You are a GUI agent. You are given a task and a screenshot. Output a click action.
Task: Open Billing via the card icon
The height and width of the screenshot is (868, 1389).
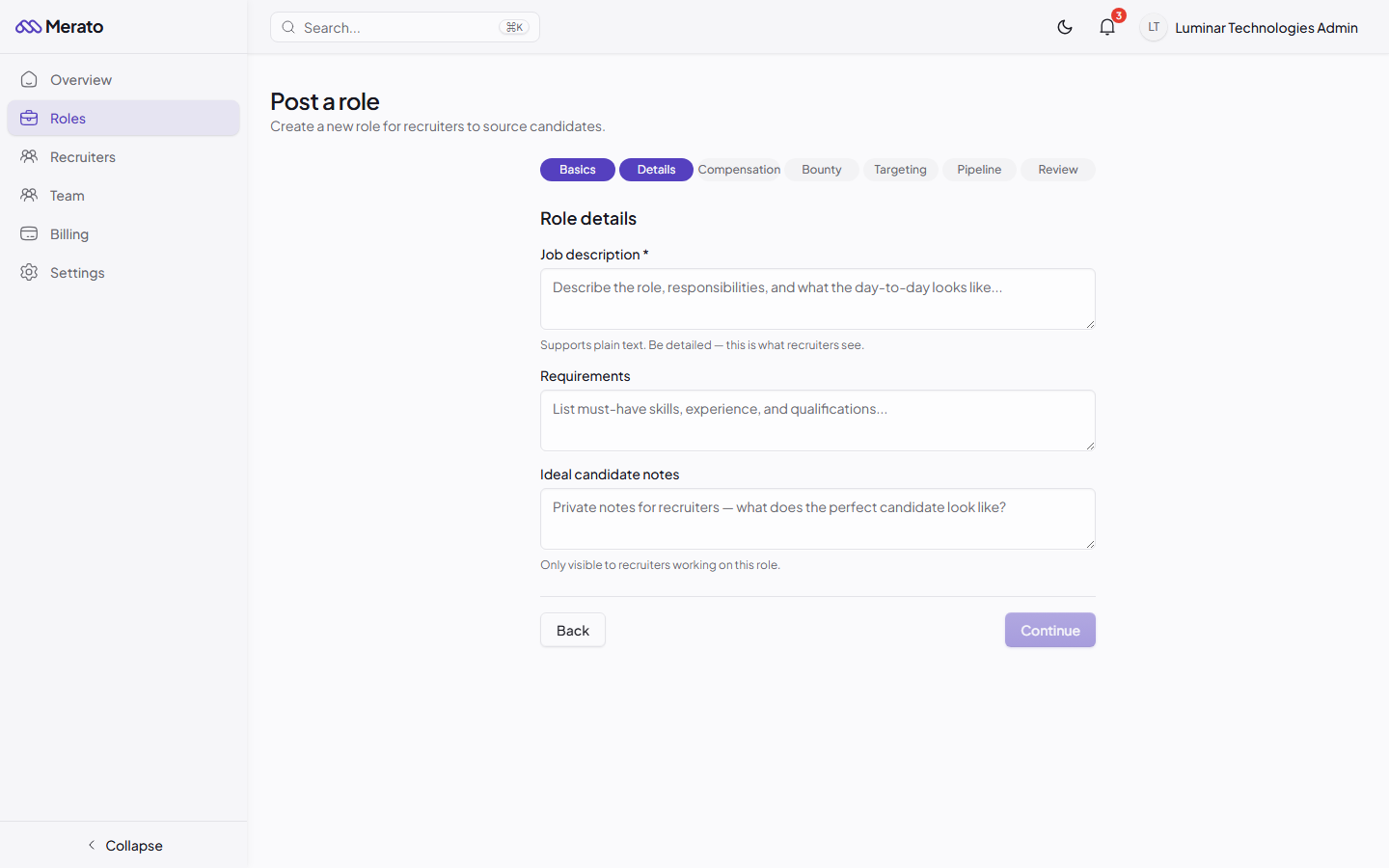pyautogui.click(x=29, y=233)
